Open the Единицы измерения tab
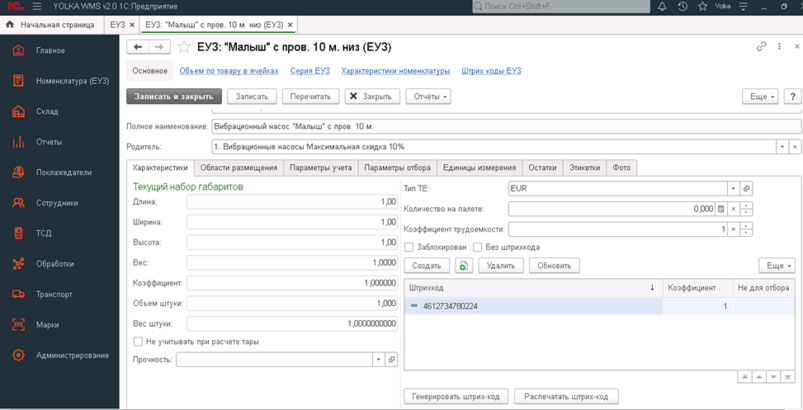 (480, 168)
